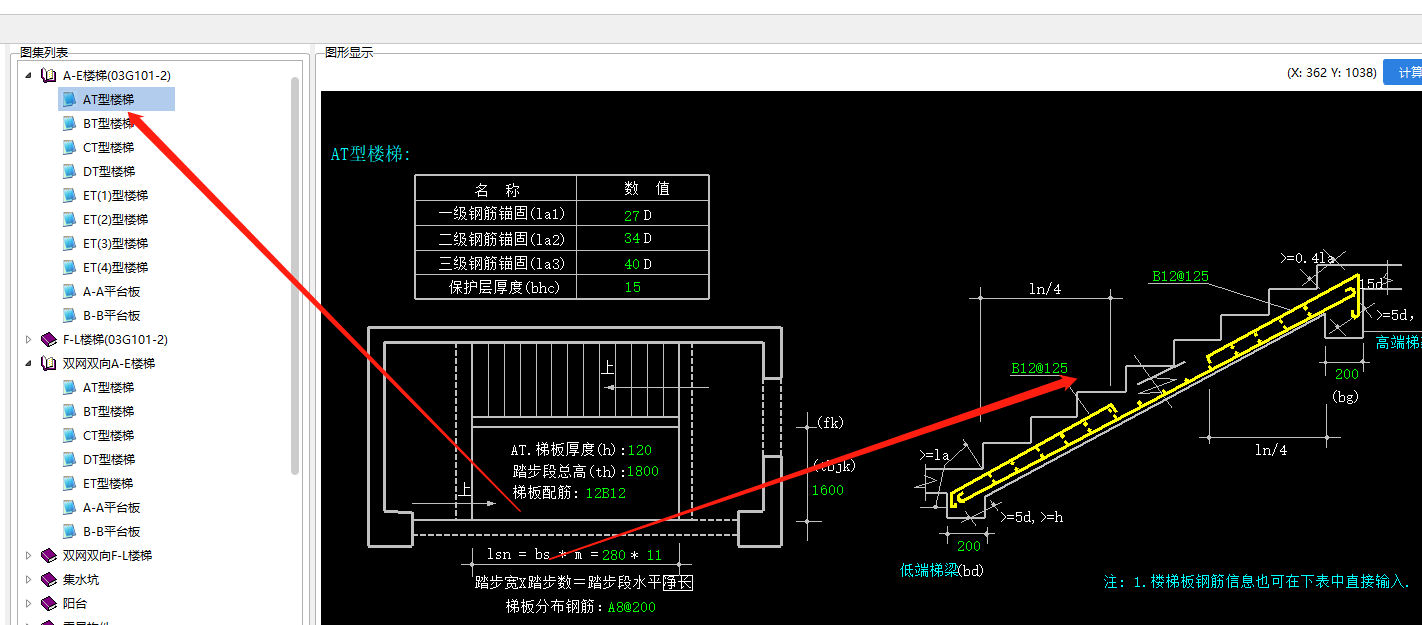
Task: Click the ET(4)型楼梯 item icon
Action: (69, 267)
